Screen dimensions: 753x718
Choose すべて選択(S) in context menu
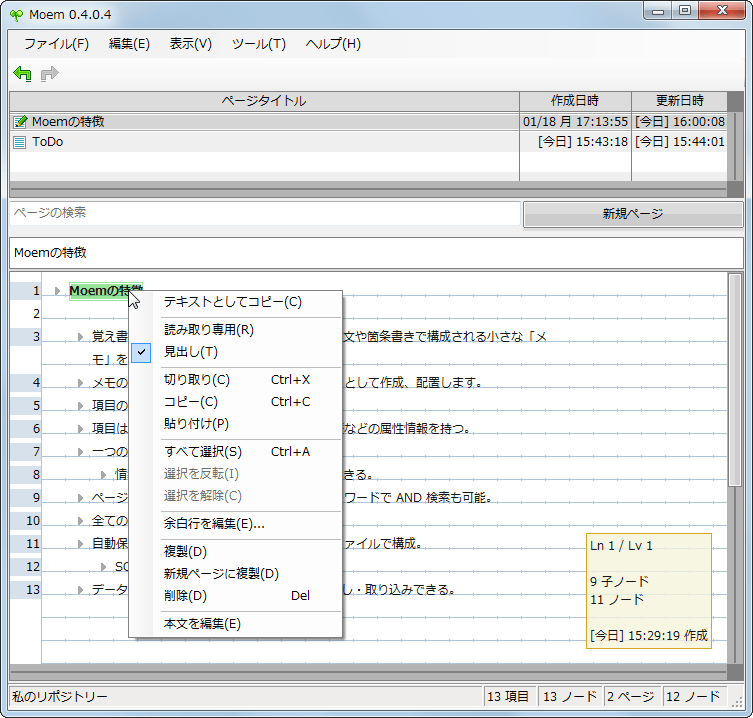click(235, 452)
